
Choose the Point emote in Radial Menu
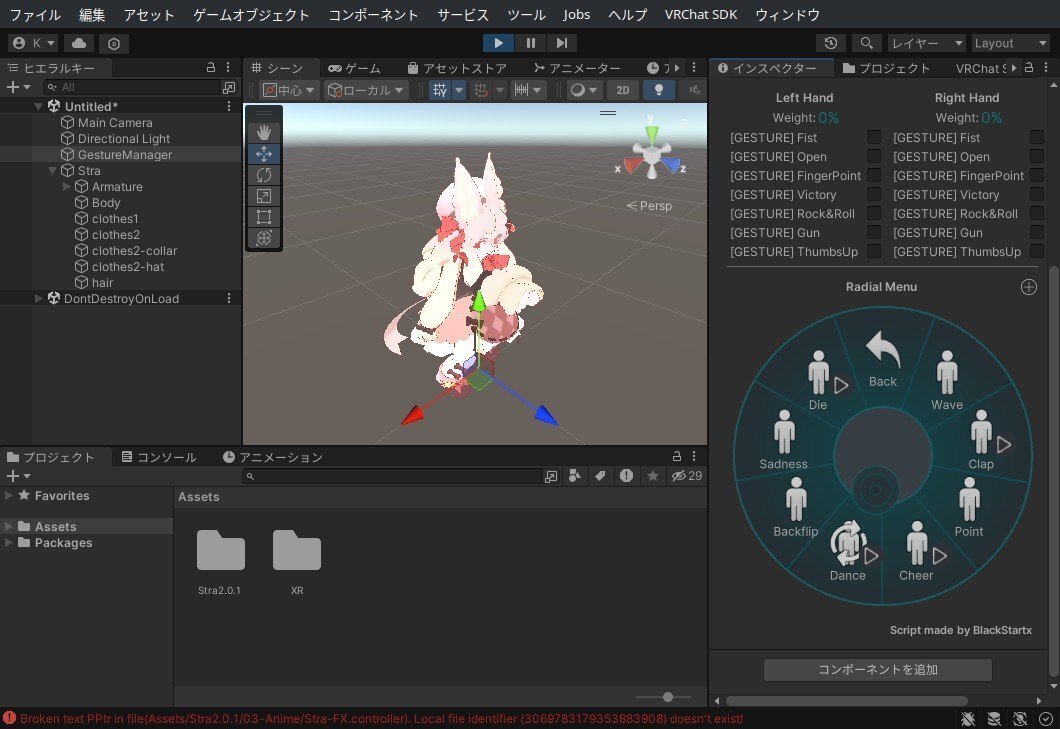point(969,507)
